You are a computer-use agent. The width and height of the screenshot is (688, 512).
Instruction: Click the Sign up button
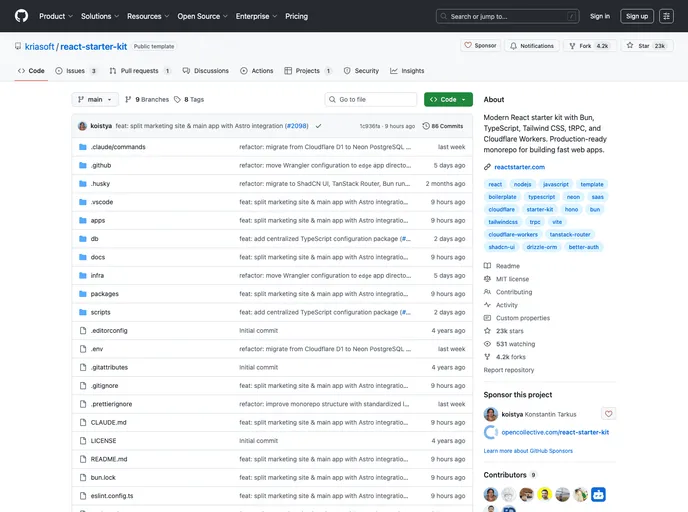pyautogui.click(x=637, y=16)
